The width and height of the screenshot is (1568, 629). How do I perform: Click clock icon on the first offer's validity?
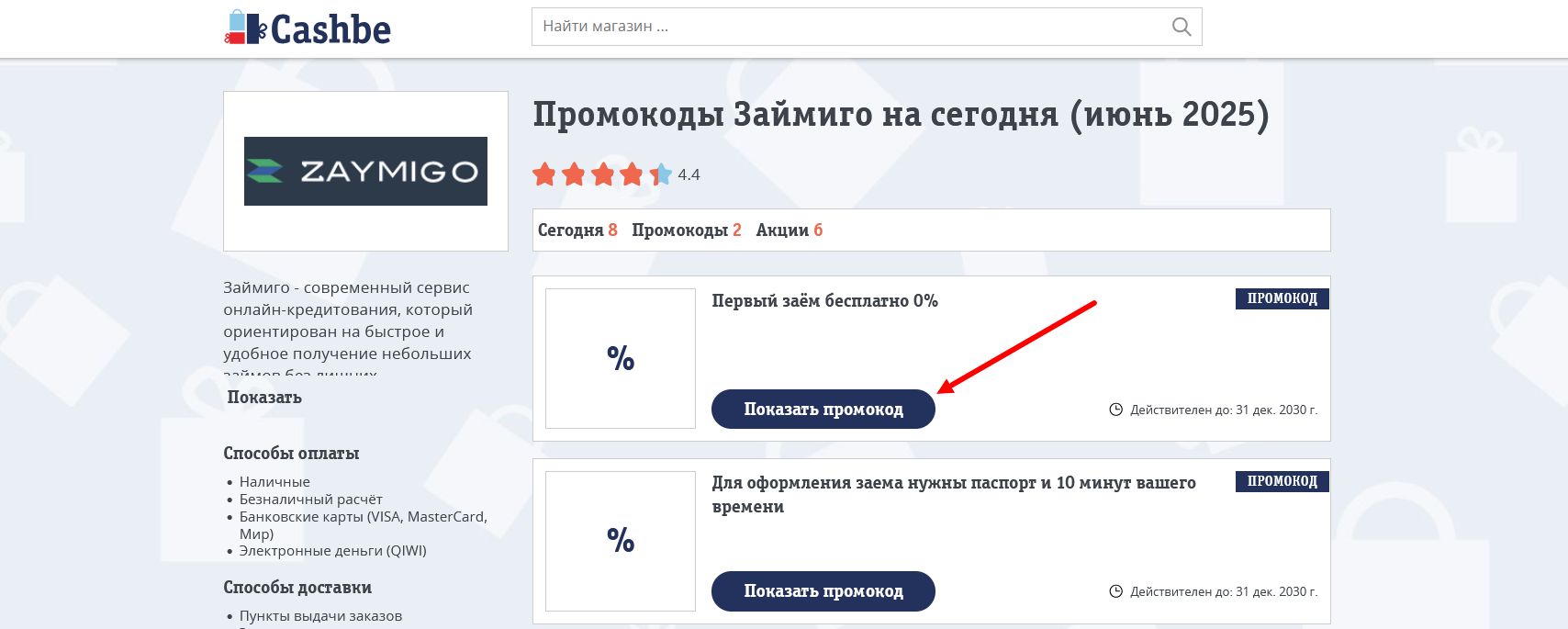click(1116, 410)
